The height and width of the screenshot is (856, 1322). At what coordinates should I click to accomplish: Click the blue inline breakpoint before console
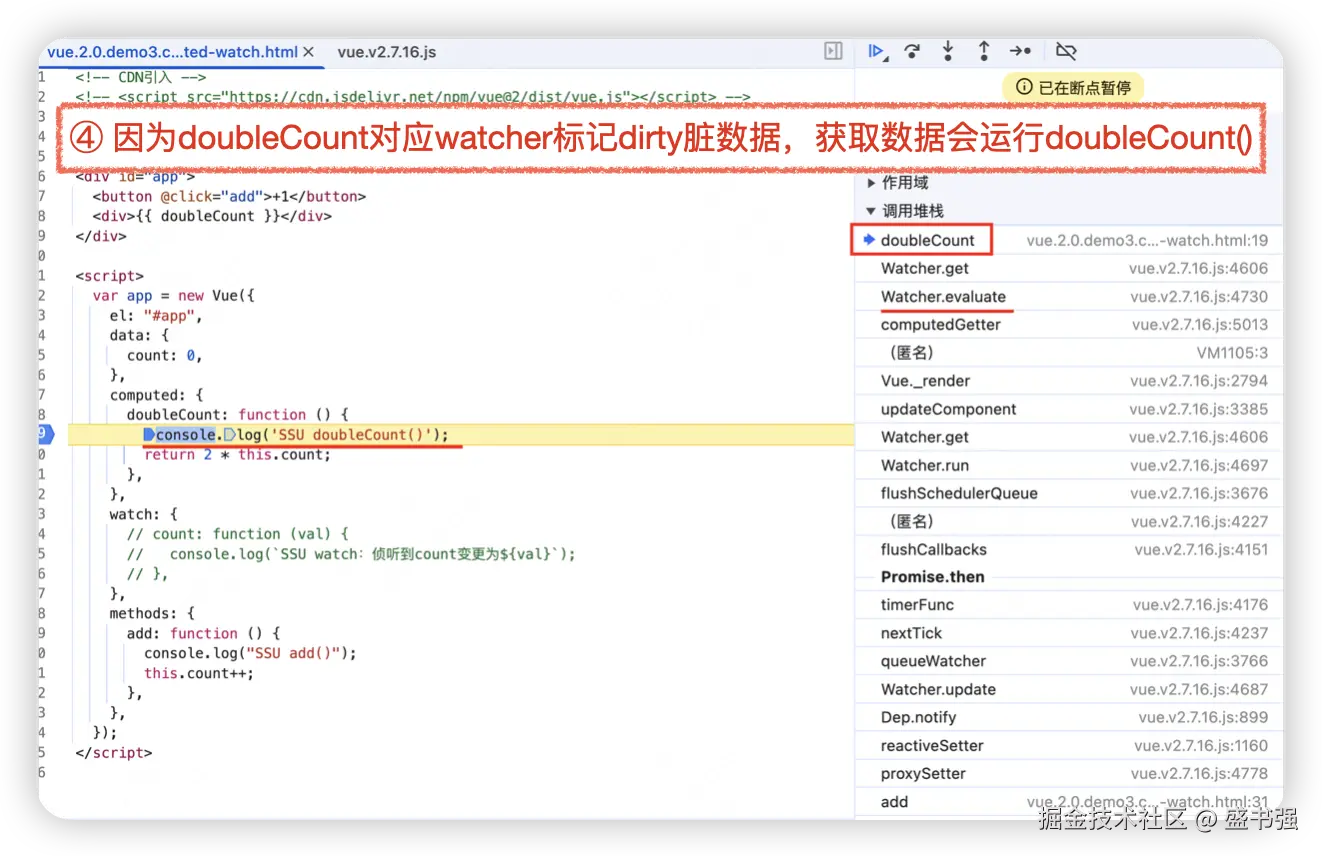[149, 435]
